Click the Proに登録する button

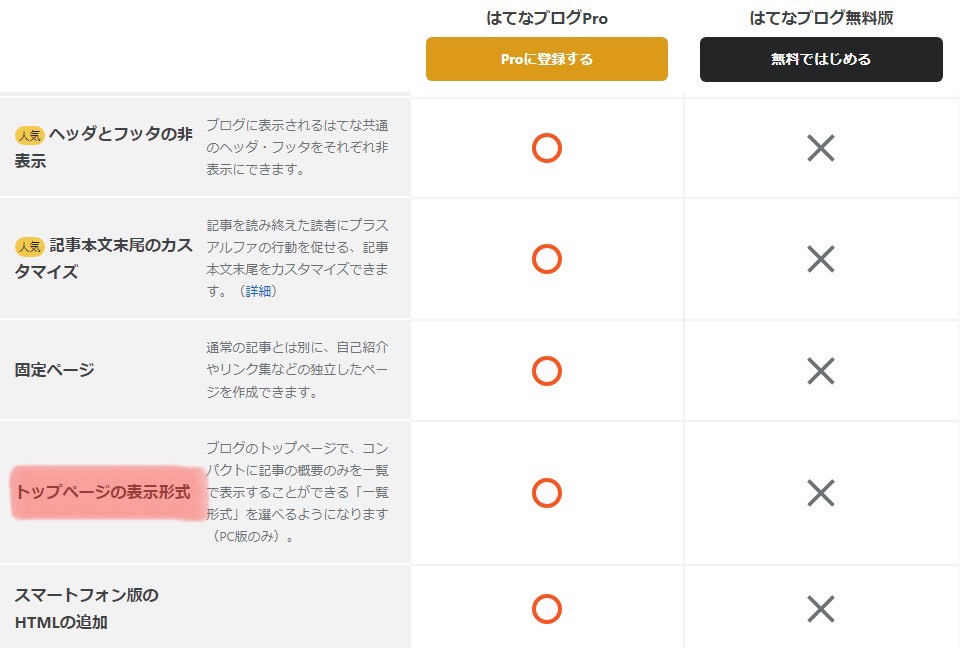pos(547,59)
